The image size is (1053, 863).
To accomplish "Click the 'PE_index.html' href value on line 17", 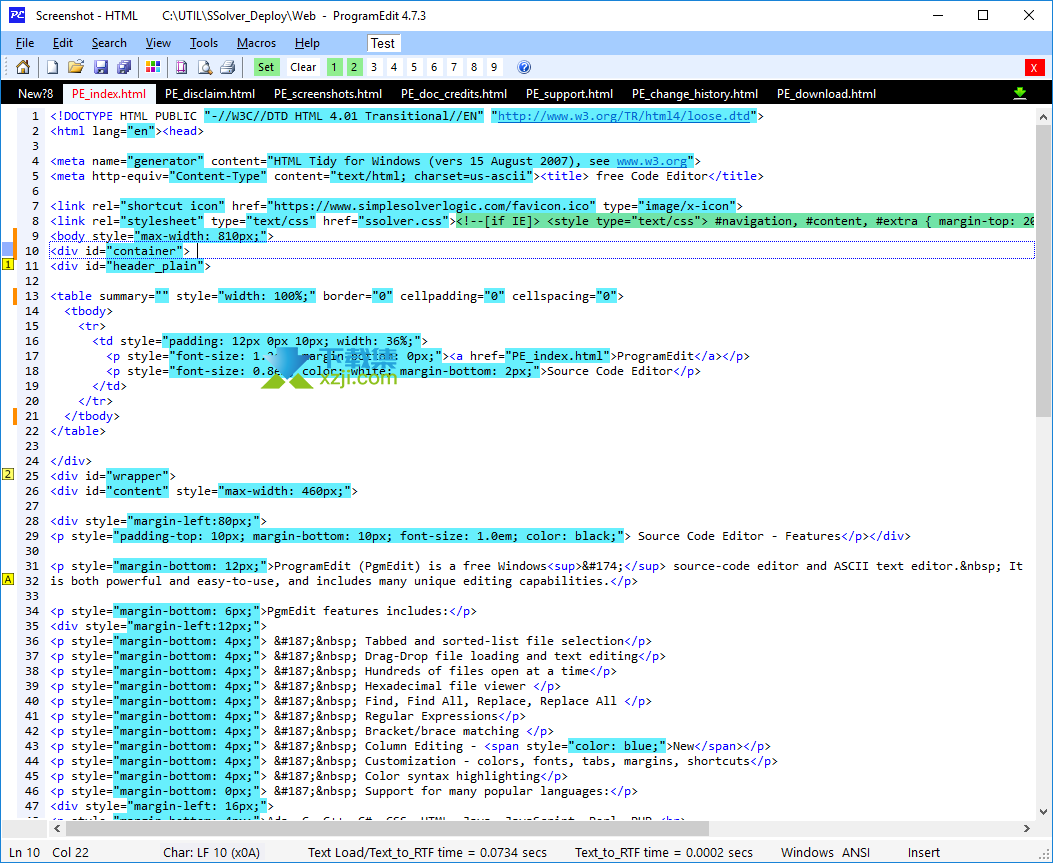I will 557,356.
